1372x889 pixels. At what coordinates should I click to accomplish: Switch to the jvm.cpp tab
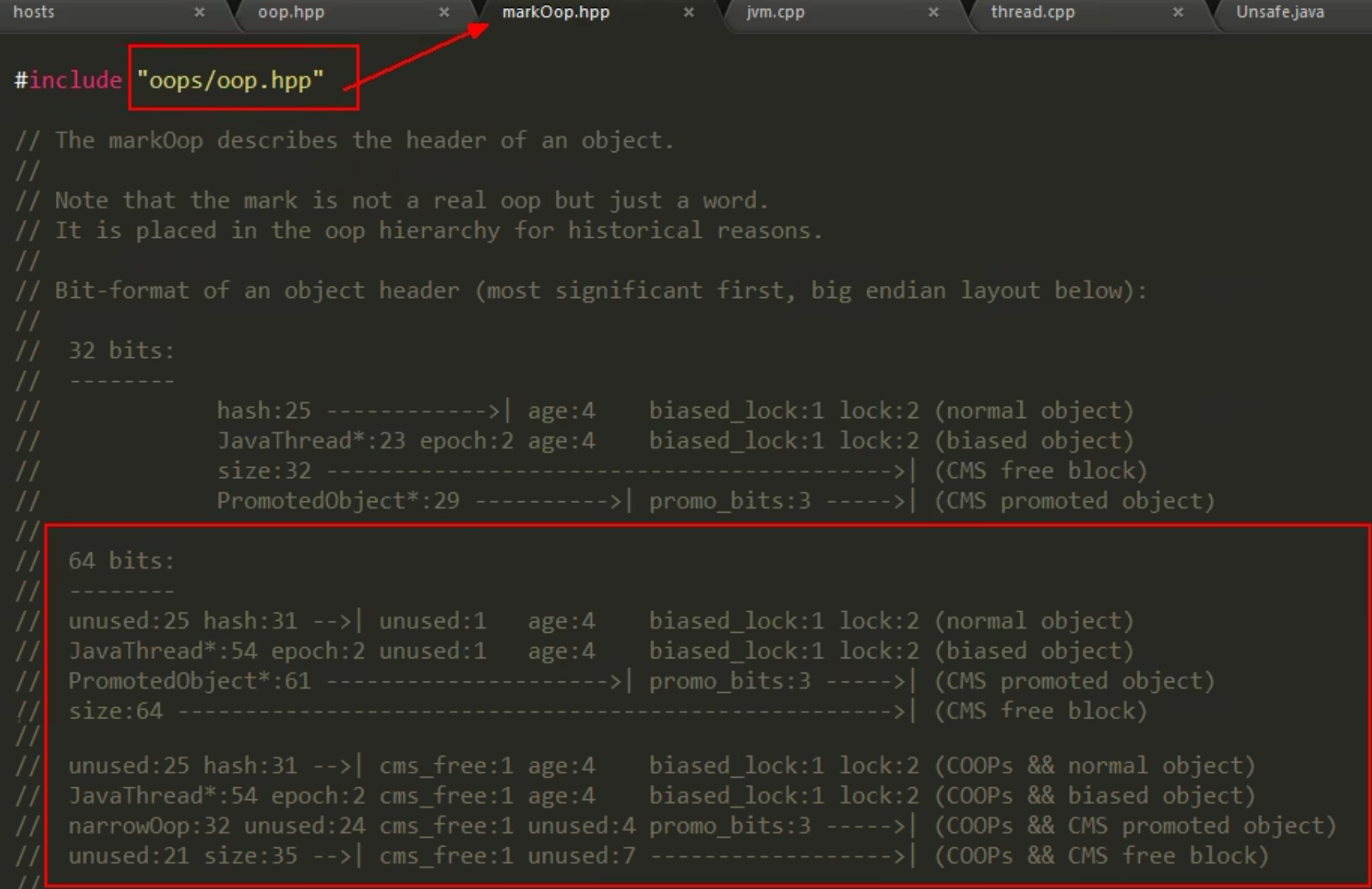coord(775,12)
